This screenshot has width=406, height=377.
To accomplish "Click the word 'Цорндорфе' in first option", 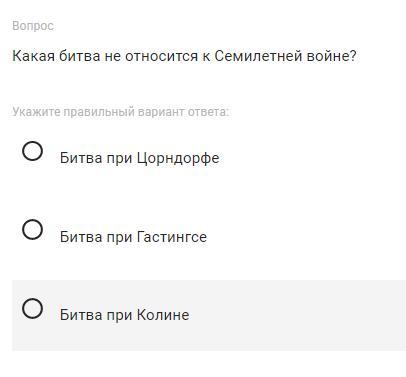I will [x=178, y=158].
